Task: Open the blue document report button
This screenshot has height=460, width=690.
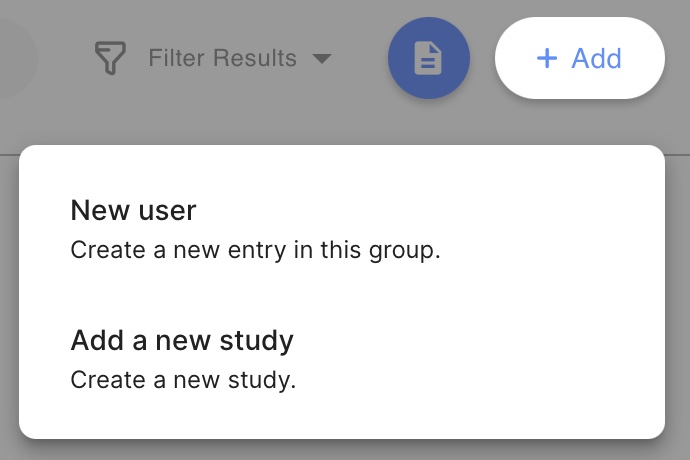Action: click(x=429, y=58)
